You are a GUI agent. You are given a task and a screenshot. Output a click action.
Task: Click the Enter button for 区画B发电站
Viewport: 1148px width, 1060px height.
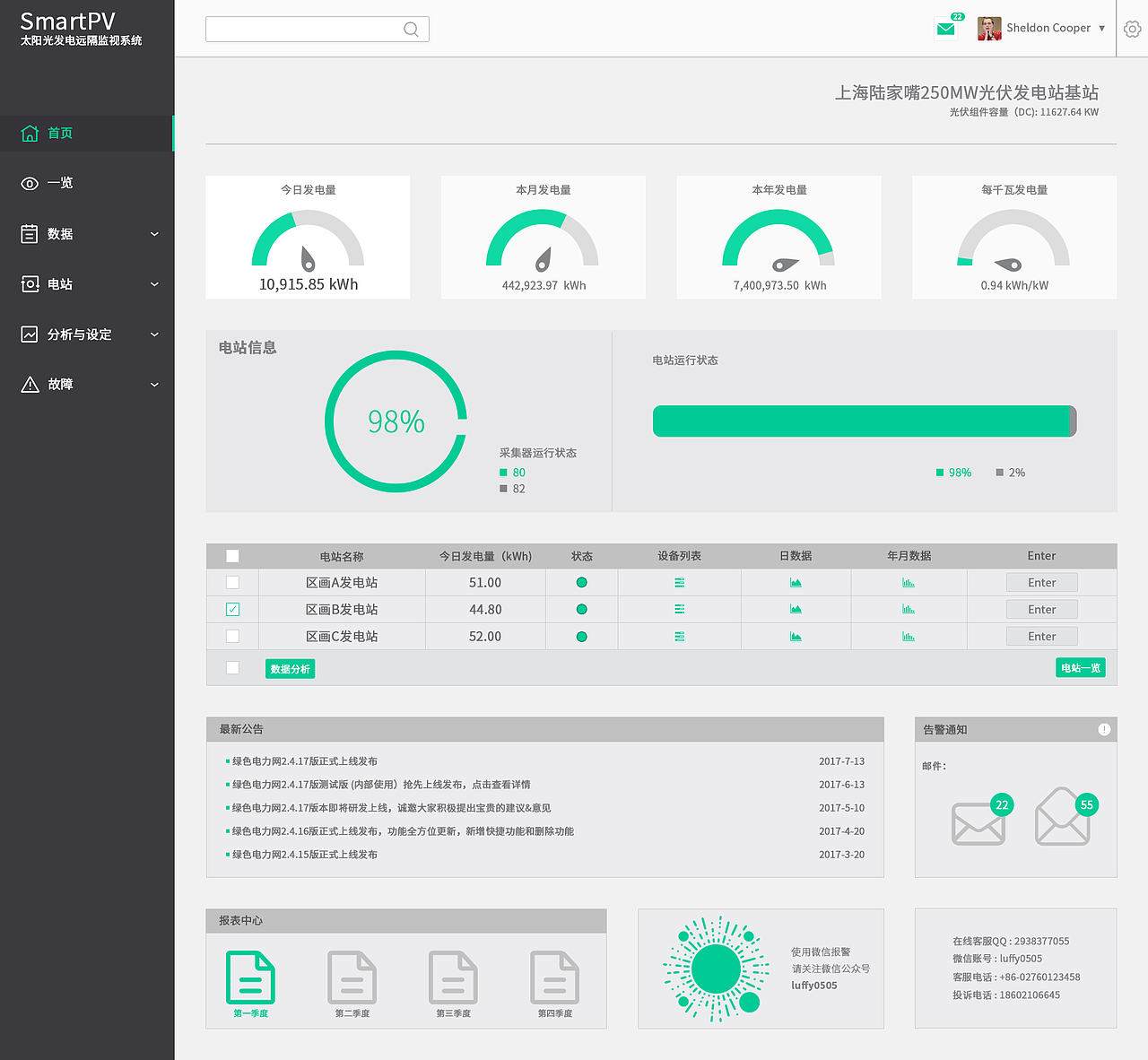tap(1041, 610)
